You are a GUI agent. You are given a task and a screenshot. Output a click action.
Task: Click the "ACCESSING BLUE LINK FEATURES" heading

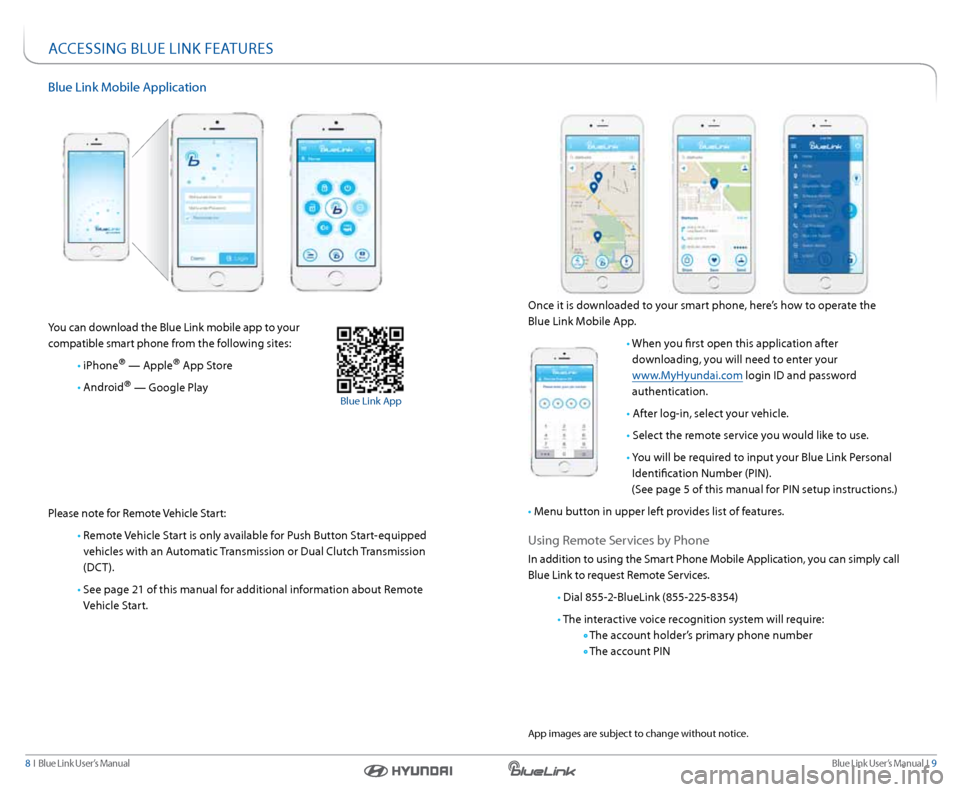click(161, 48)
